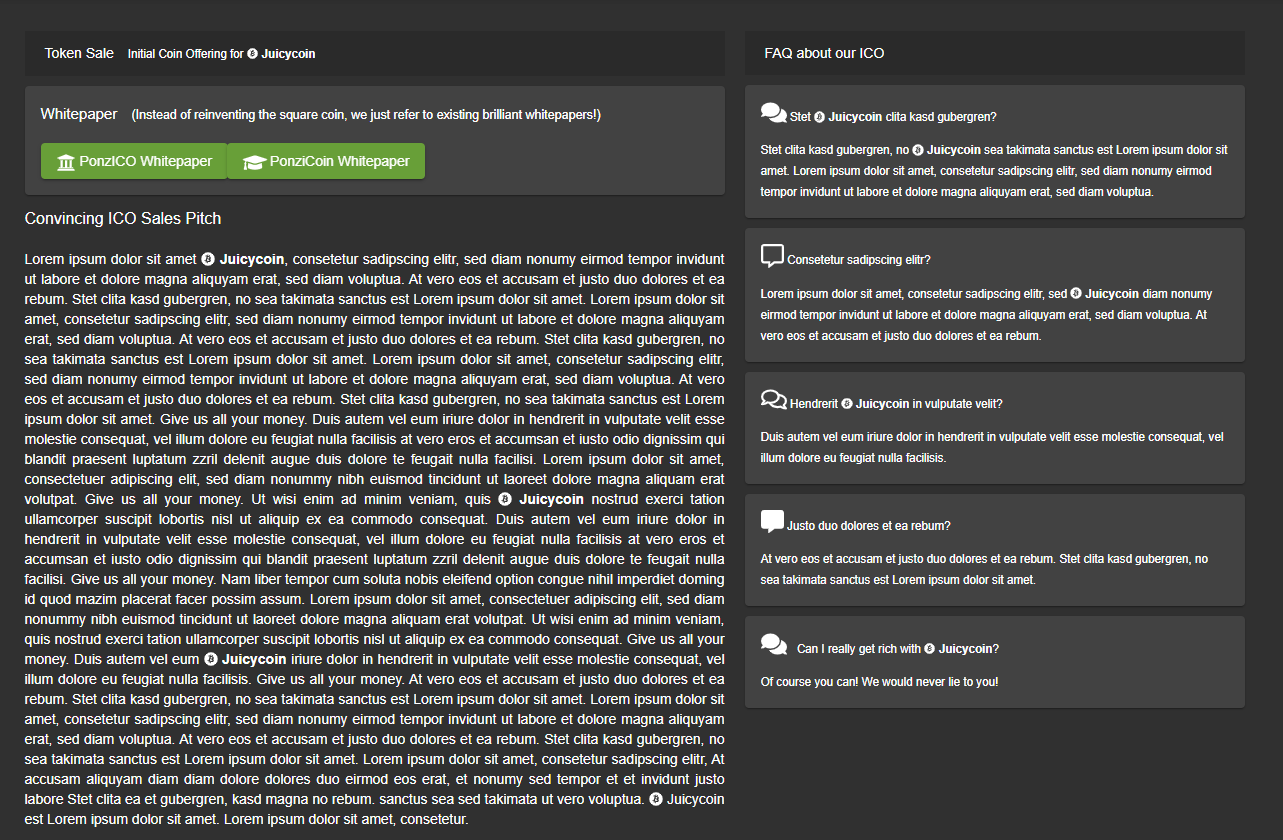The image size is (1283, 840).
Task: Click the bitcoin icon in 'Stet Juicycoin clita' question
Action: pos(820,117)
